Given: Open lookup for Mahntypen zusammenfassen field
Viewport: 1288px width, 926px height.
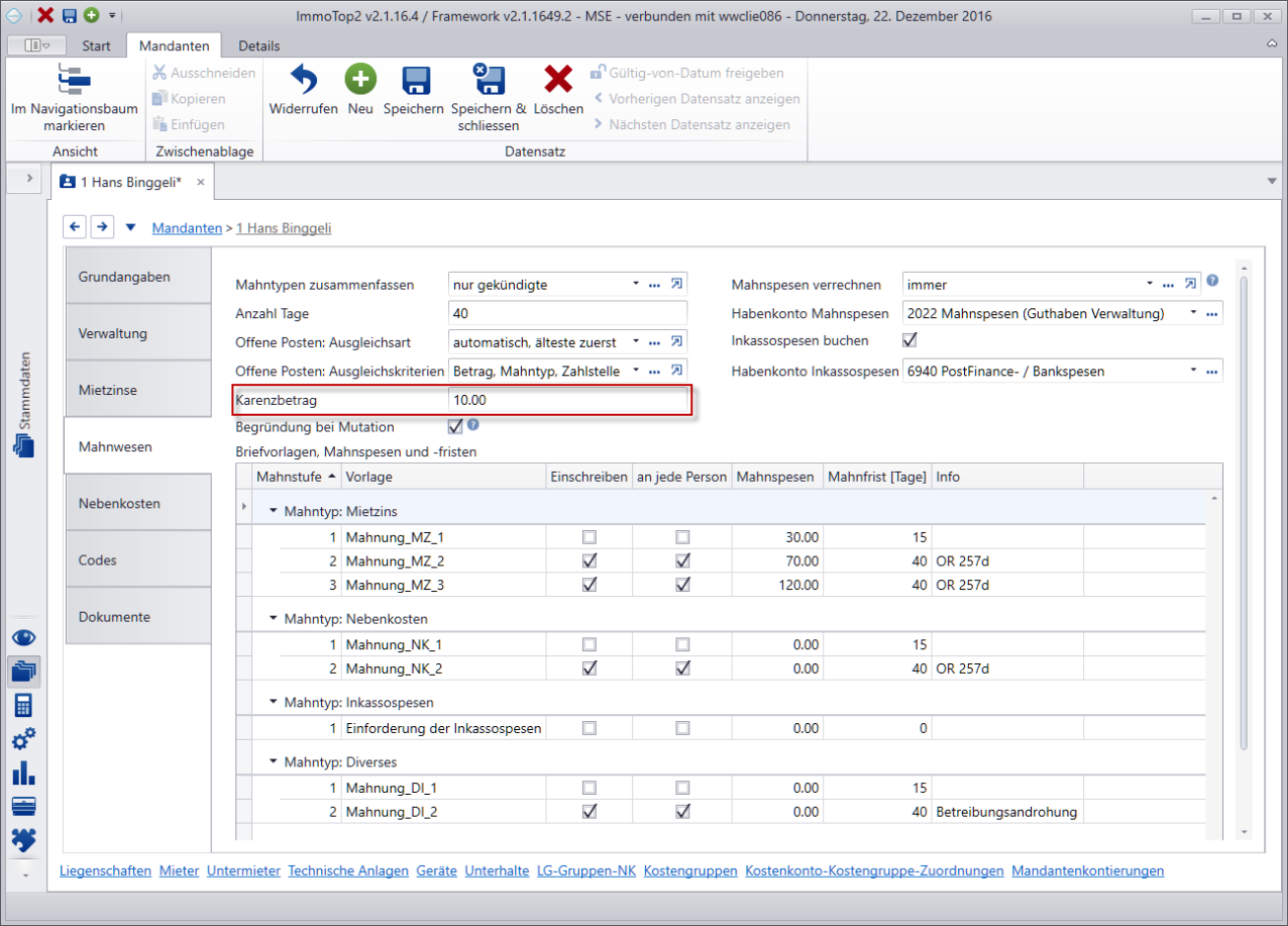Looking at the screenshot, I should (655, 285).
